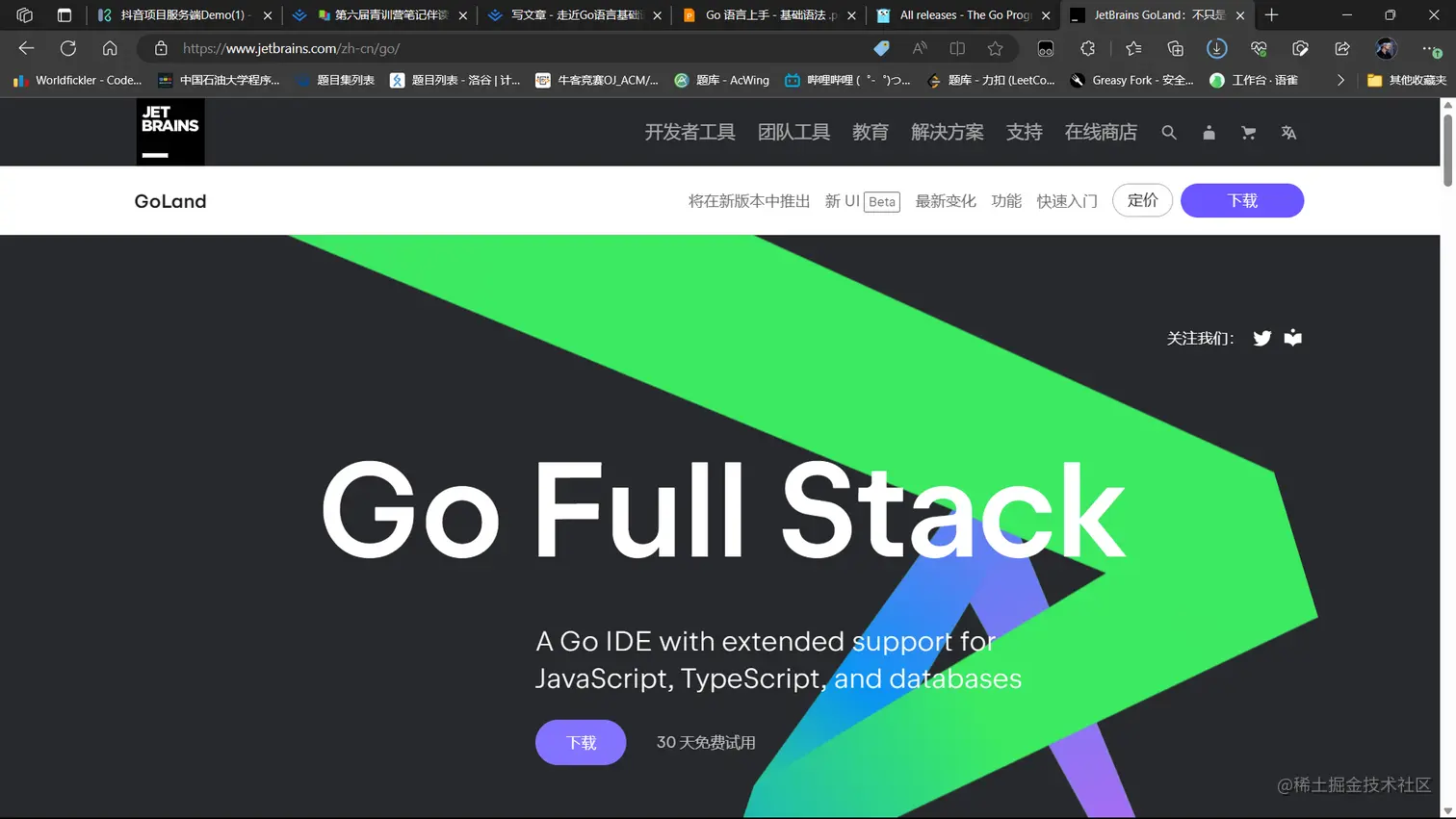The image size is (1456, 819).
Task: Open 快速入门 page
Action: [x=1067, y=201]
